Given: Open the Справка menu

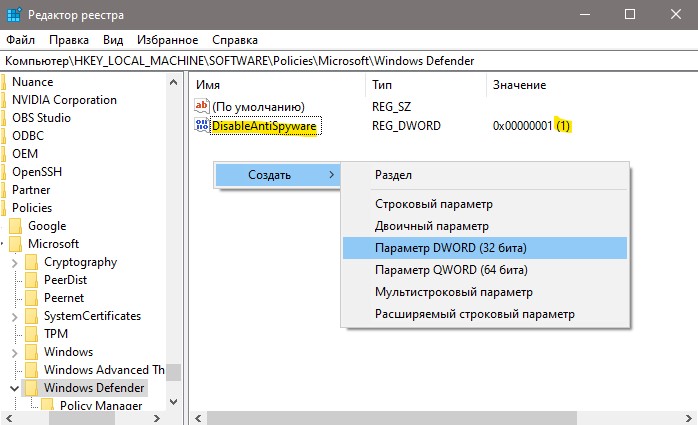Looking at the screenshot, I should [235, 40].
